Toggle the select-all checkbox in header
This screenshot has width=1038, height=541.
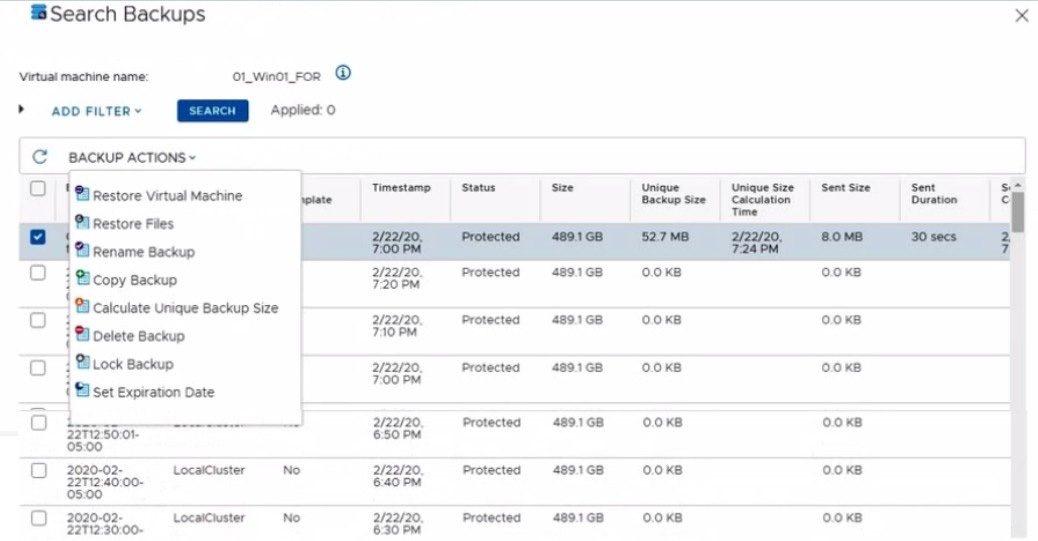coord(38,188)
